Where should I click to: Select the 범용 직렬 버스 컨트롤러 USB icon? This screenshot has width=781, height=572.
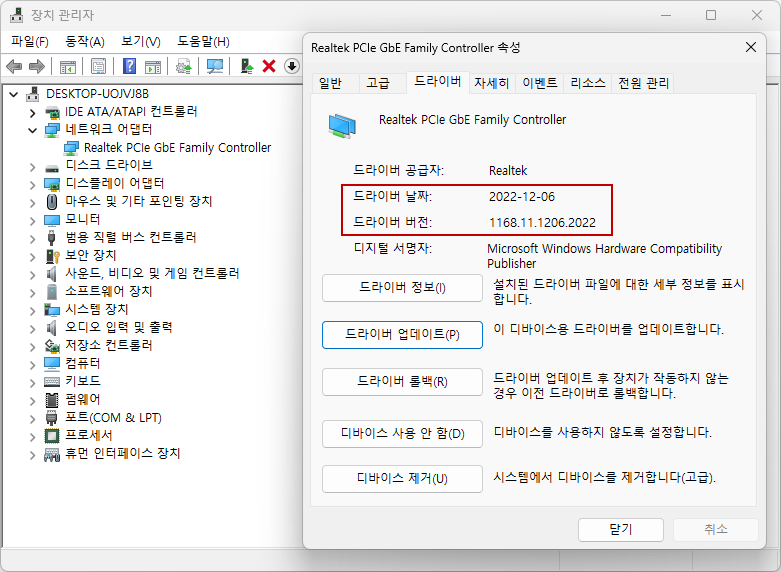click(x=51, y=238)
